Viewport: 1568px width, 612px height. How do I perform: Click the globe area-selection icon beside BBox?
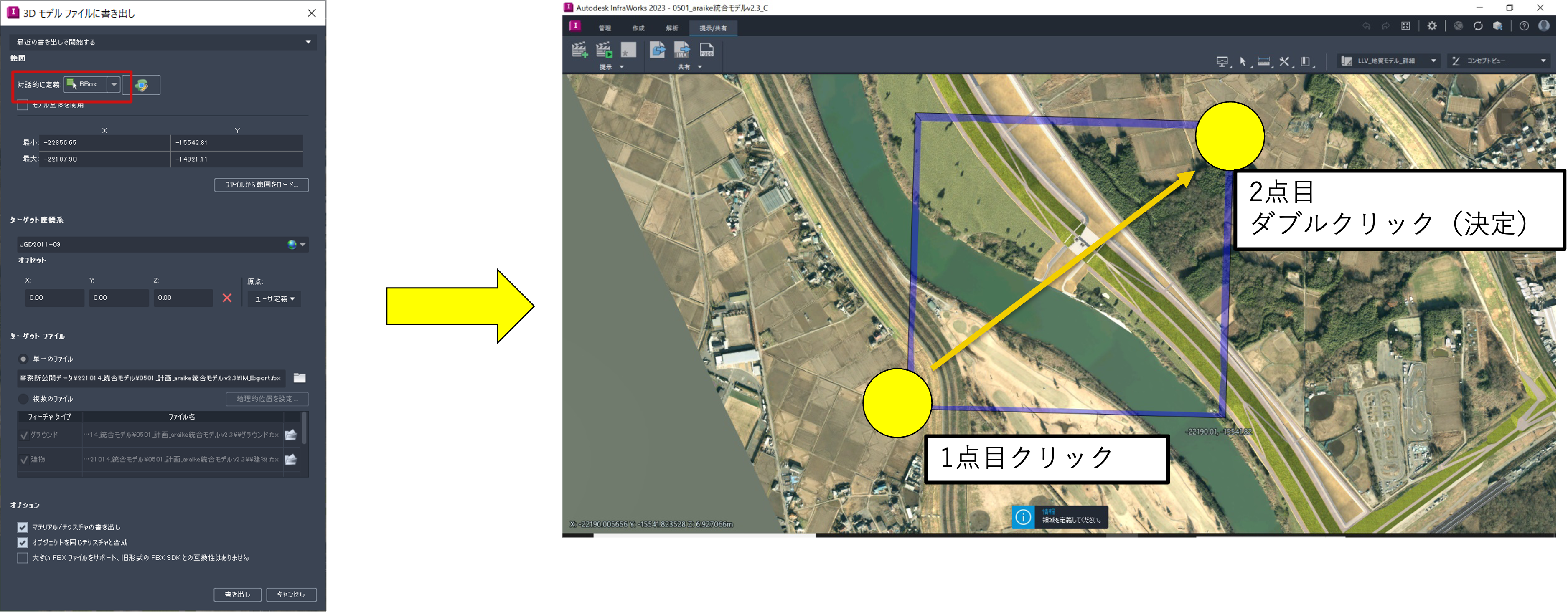[x=142, y=85]
